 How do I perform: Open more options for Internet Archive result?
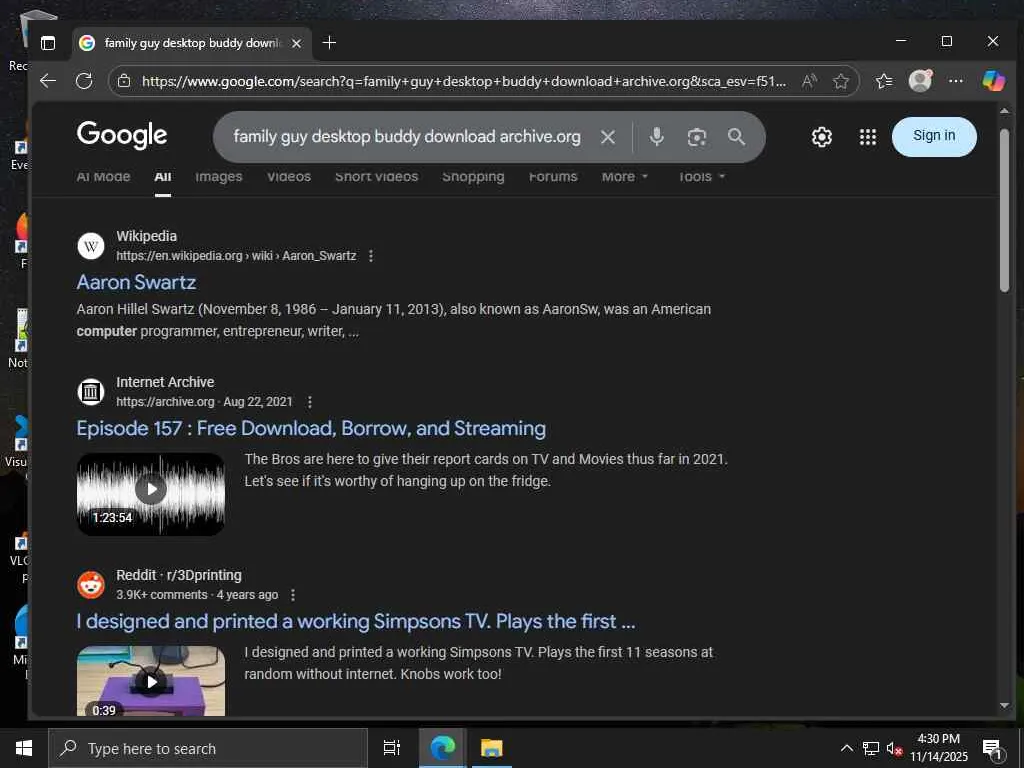[310, 402]
